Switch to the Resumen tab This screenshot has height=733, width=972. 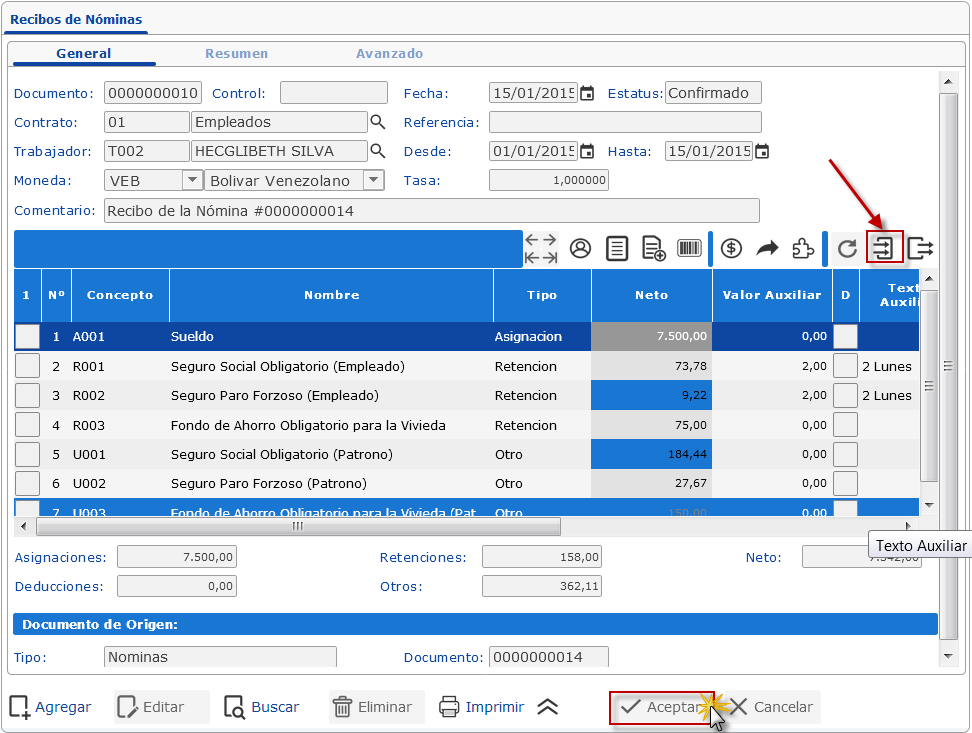tap(237, 54)
